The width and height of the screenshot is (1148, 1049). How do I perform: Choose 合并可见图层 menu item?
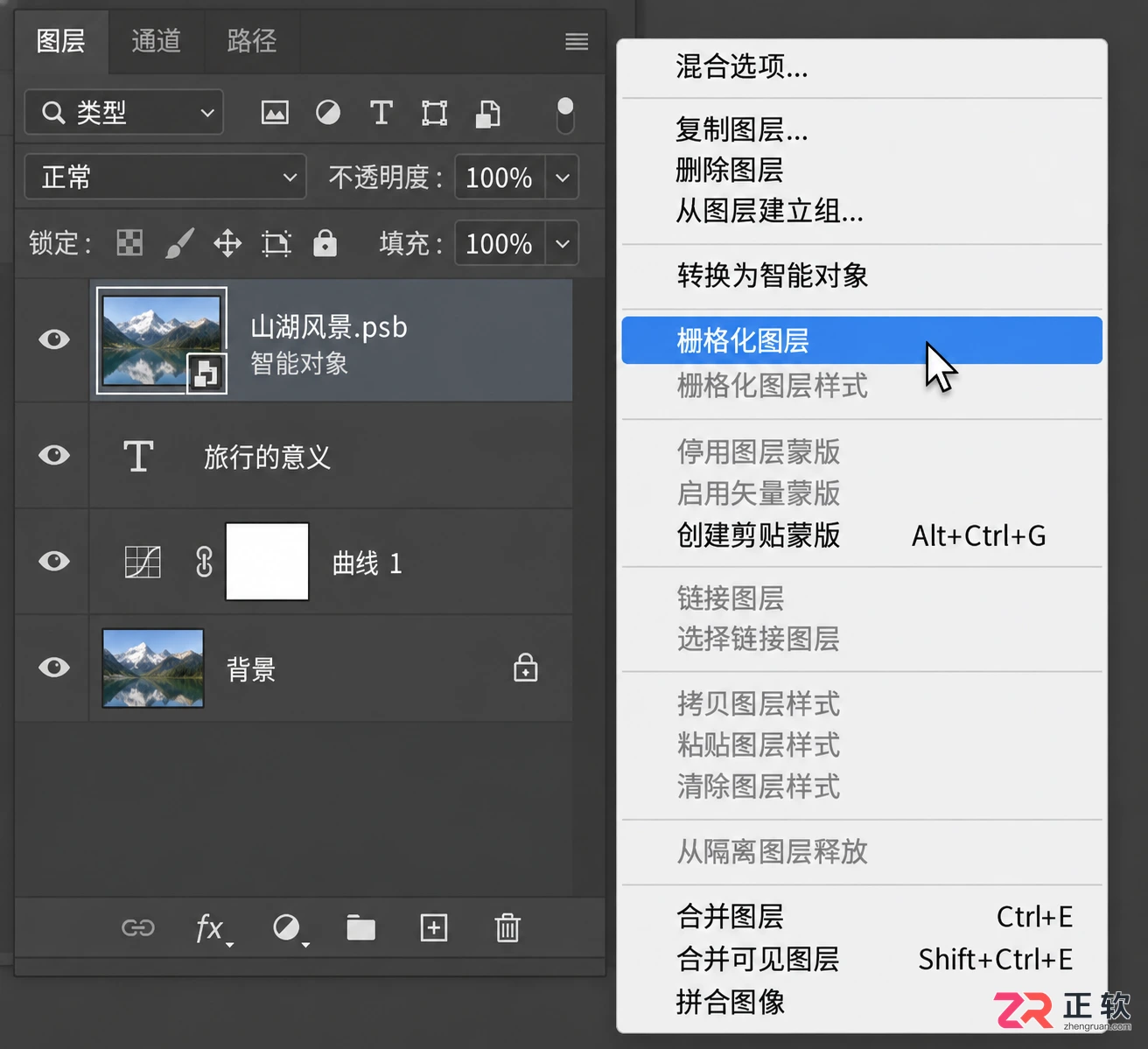coord(862,959)
